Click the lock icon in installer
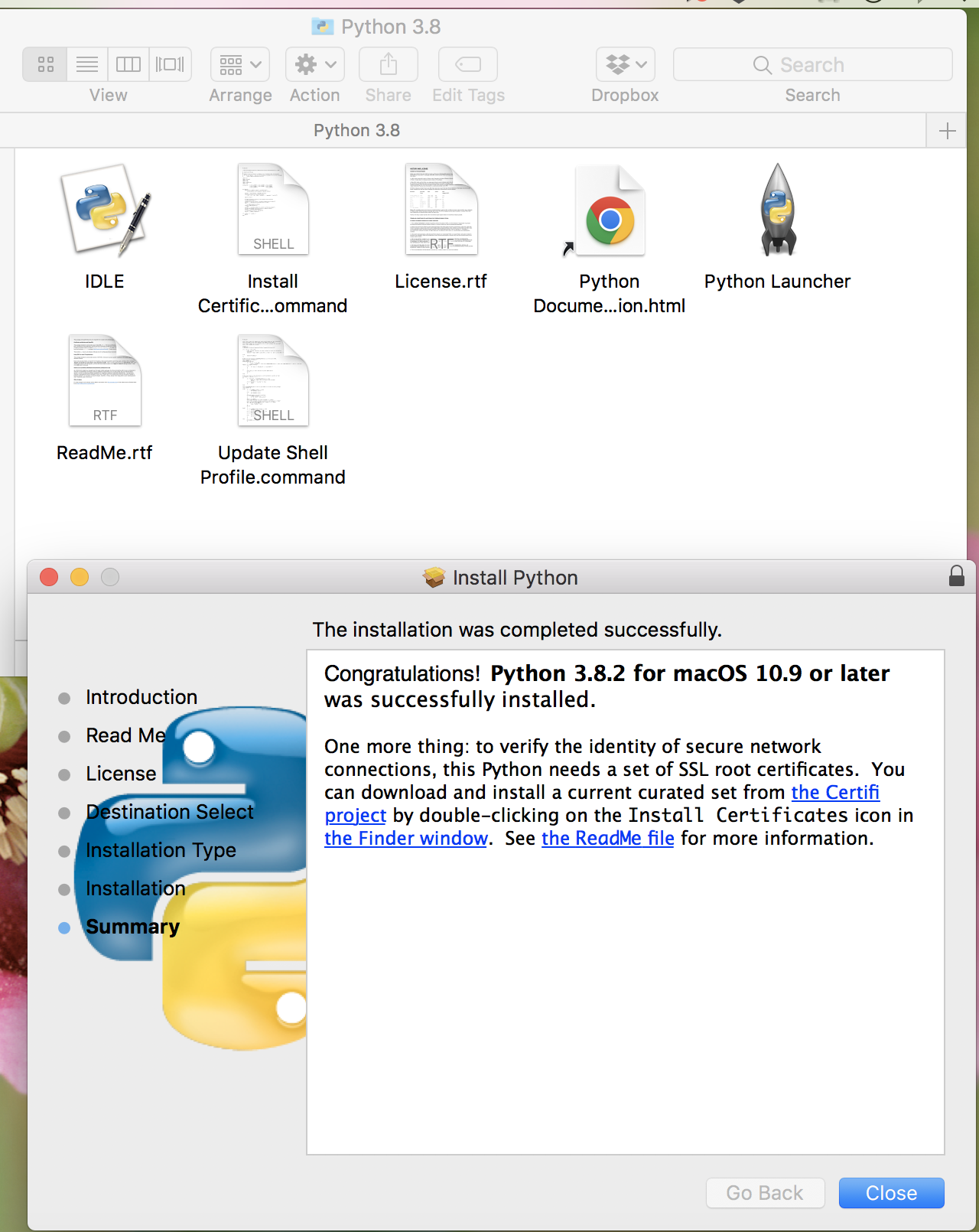 (956, 575)
